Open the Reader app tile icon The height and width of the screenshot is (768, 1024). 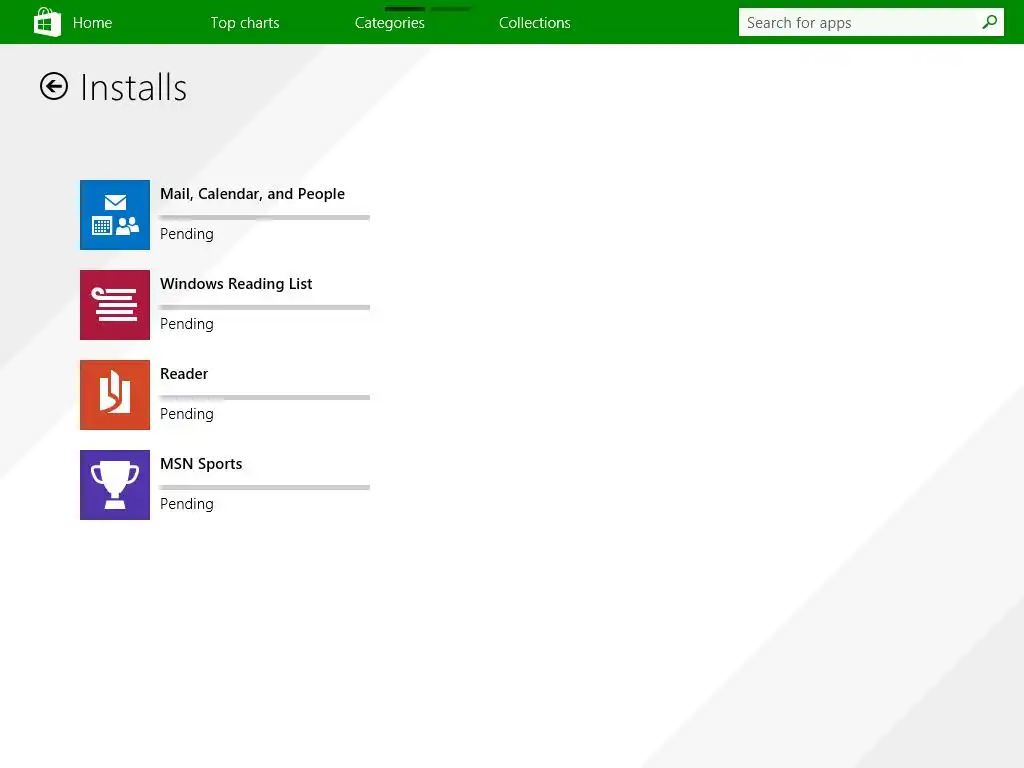[115, 395]
